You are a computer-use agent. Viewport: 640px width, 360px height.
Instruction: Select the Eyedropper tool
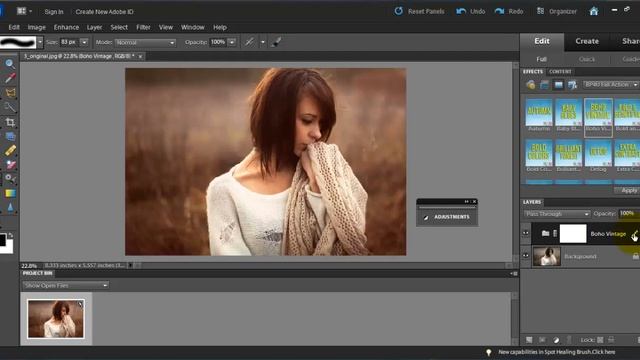pyautogui.click(x=10, y=78)
